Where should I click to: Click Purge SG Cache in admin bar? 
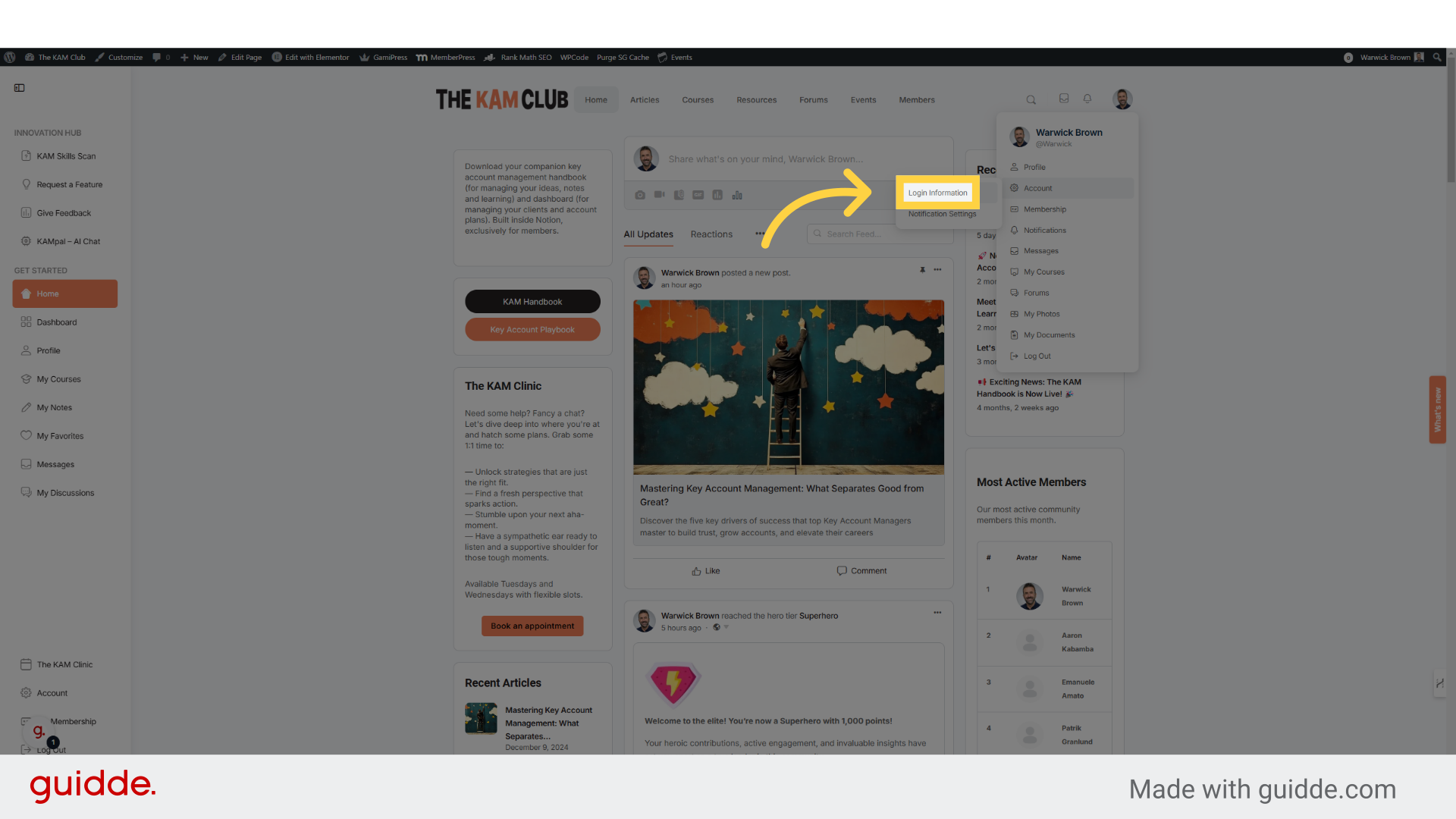click(x=623, y=57)
